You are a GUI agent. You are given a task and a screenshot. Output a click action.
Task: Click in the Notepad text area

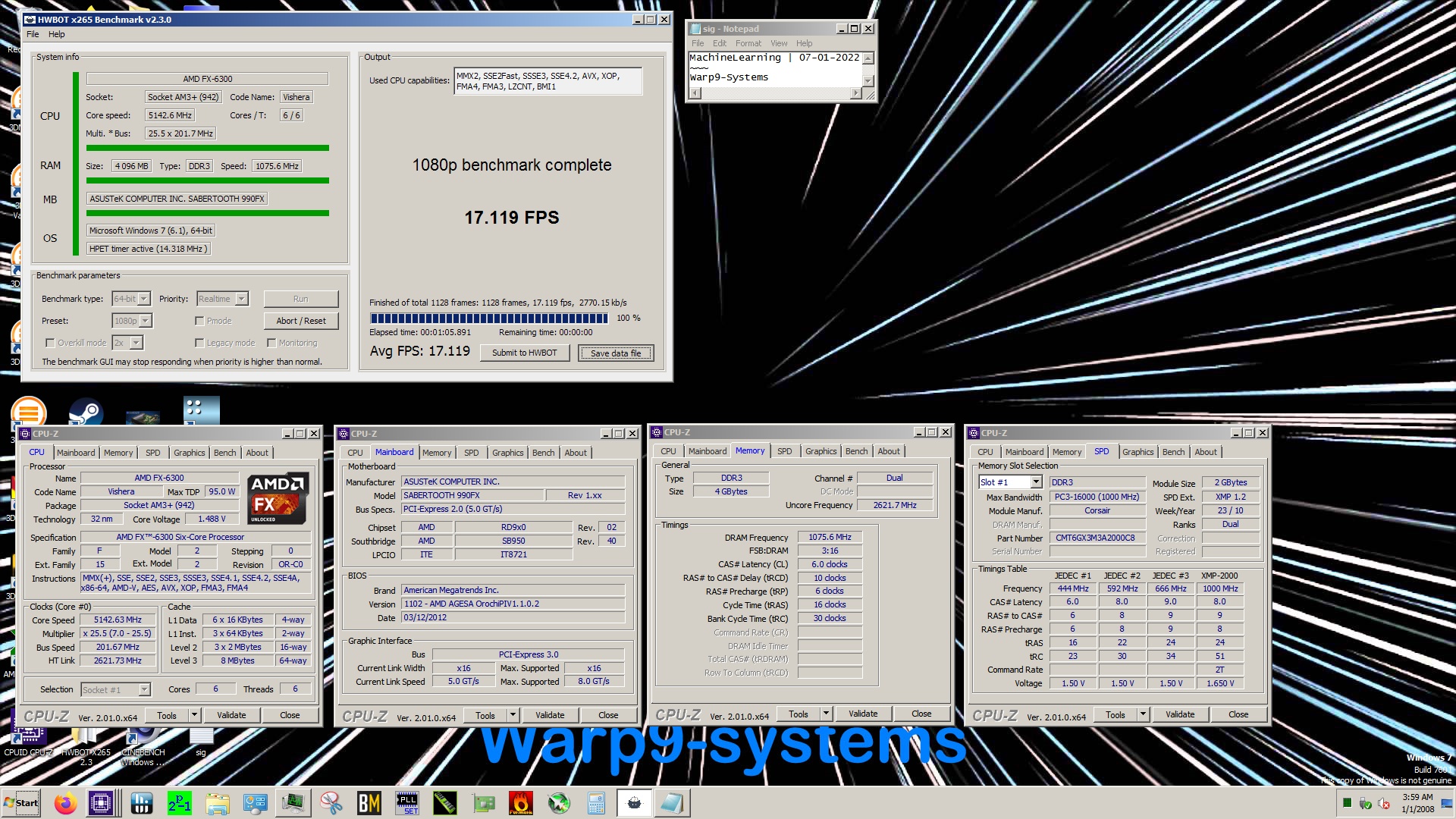tap(775, 69)
